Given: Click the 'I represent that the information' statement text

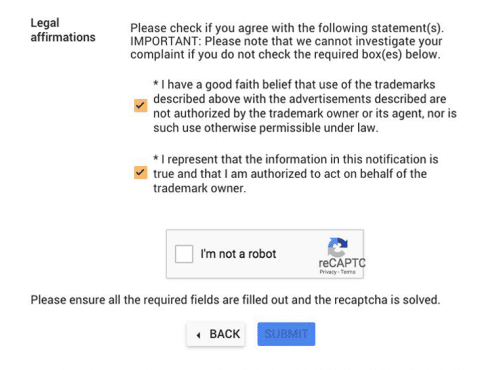Looking at the screenshot, I should pos(296,174).
